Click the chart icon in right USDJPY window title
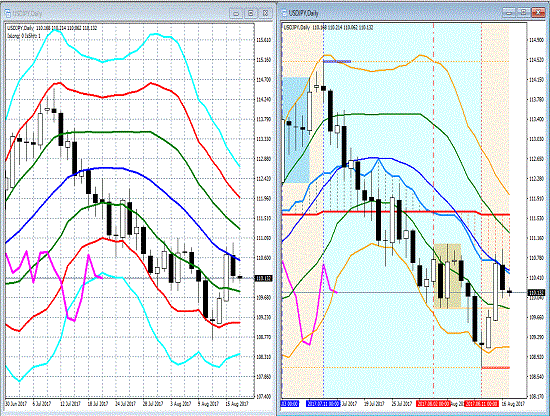The height and width of the screenshot is (416, 550). click(284, 13)
